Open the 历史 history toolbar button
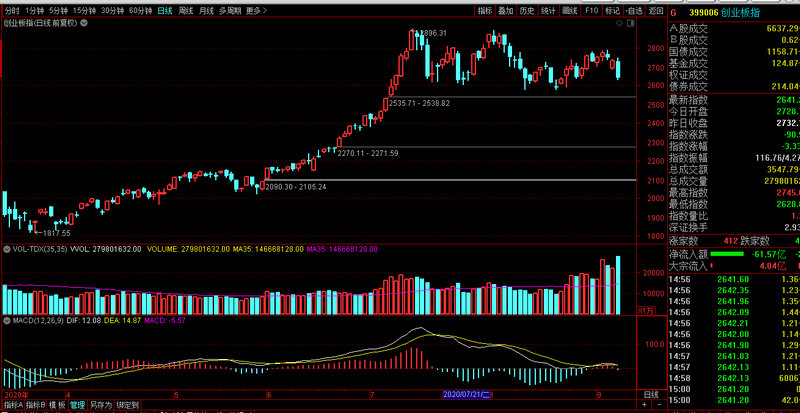This screenshot has width=800, height=413. coord(527,10)
